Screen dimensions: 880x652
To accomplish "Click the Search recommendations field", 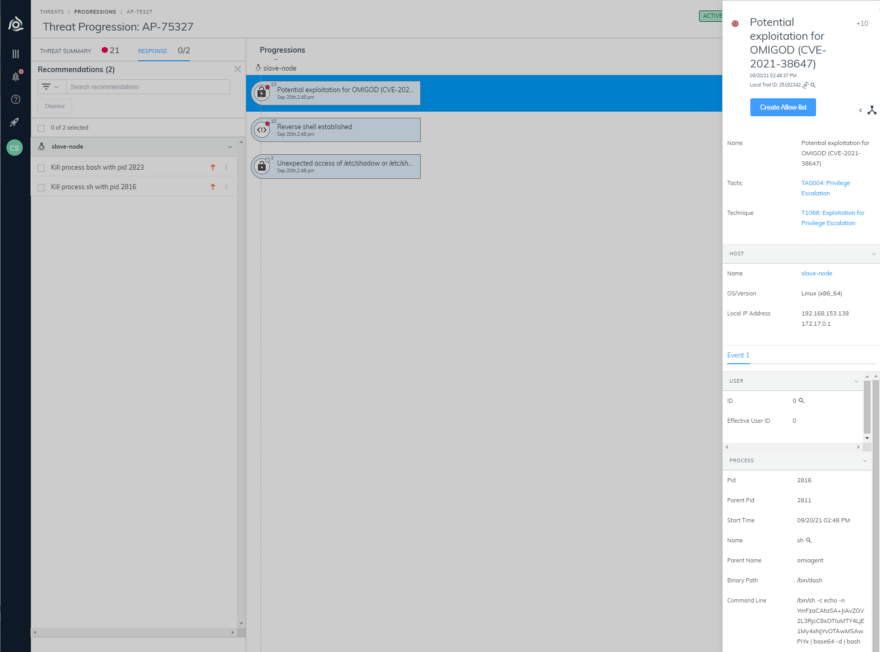I will click(148, 87).
